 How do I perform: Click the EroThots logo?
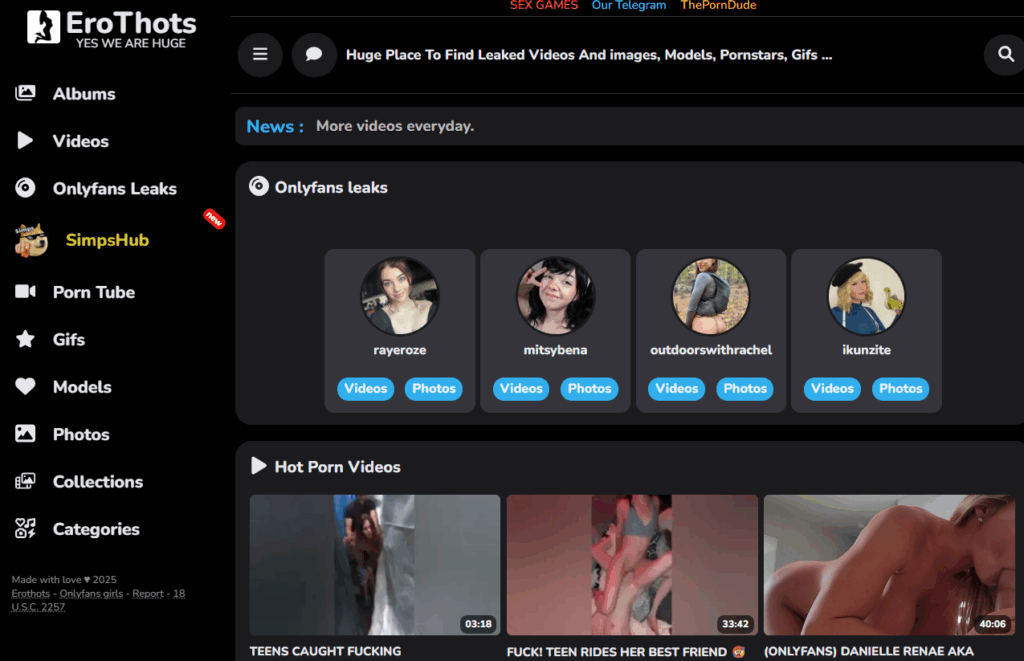(x=111, y=29)
